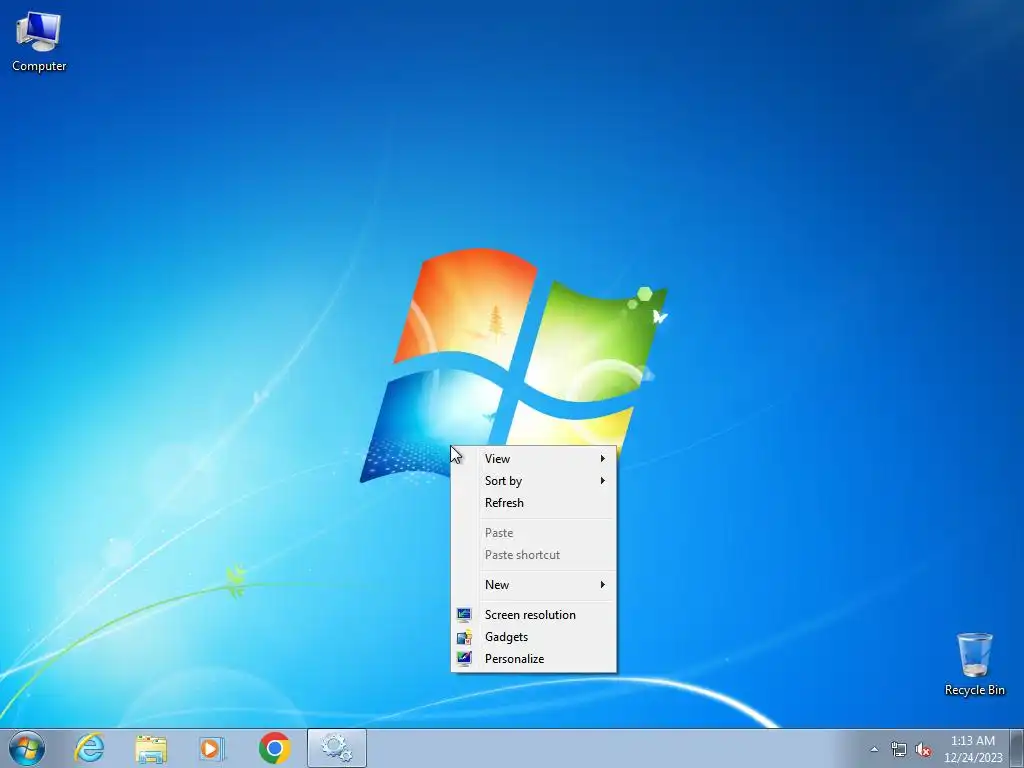Screen dimensions: 1024x768
Task: Open the clock showing 1:13 AM
Action: (x=972, y=749)
